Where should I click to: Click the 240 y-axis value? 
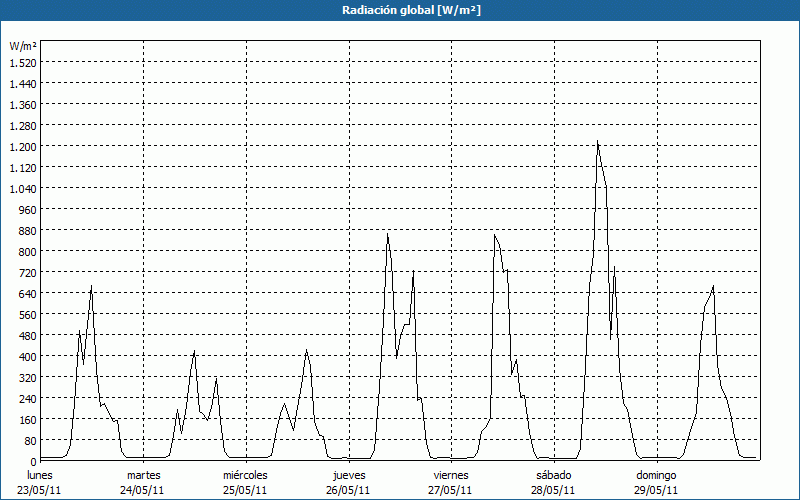pyautogui.click(x=28, y=398)
